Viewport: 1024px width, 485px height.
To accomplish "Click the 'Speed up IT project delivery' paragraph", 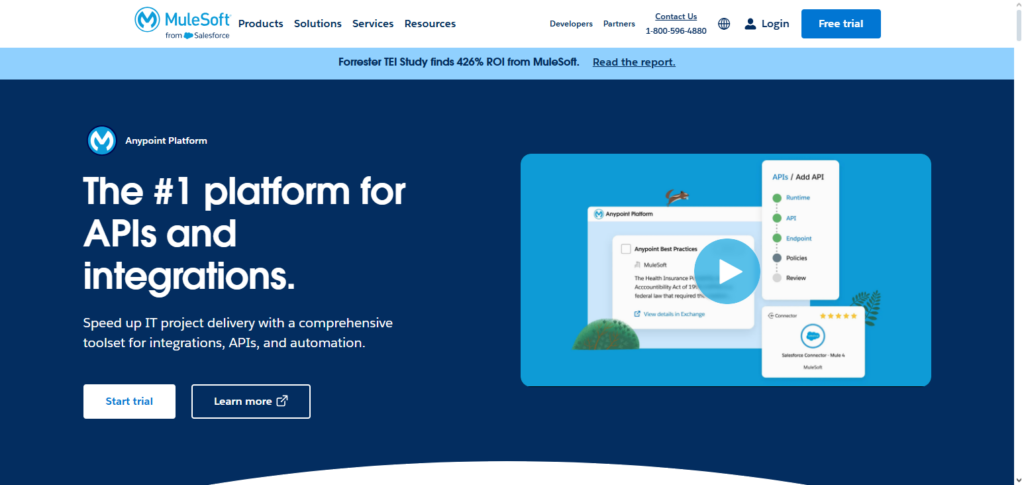I will pos(238,333).
